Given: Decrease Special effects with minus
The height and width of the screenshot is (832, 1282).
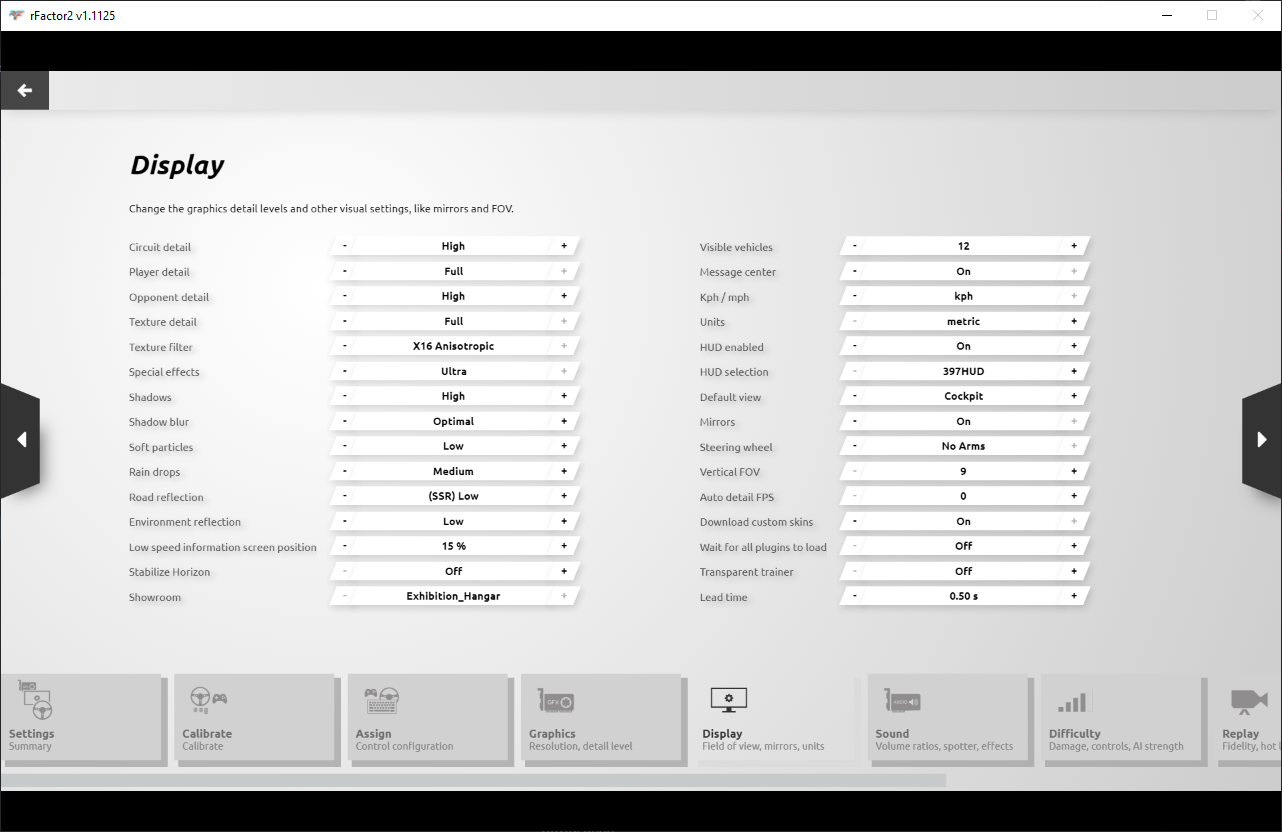Looking at the screenshot, I should [x=345, y=371].
